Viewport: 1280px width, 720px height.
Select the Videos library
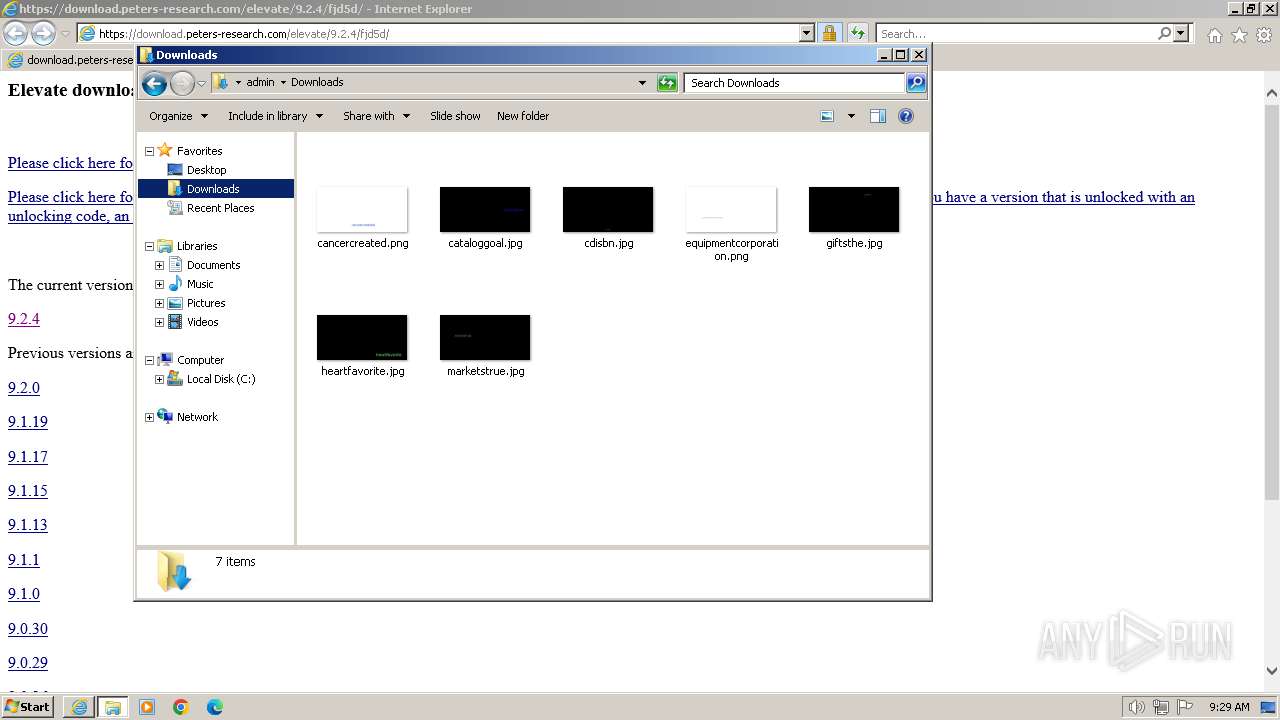(202, 322)
